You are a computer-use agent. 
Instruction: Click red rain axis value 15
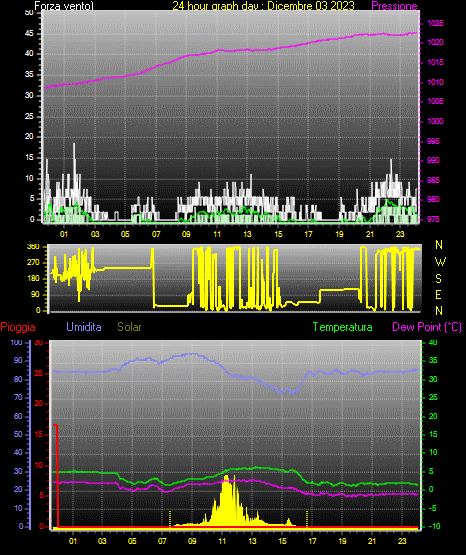point(39,434)
